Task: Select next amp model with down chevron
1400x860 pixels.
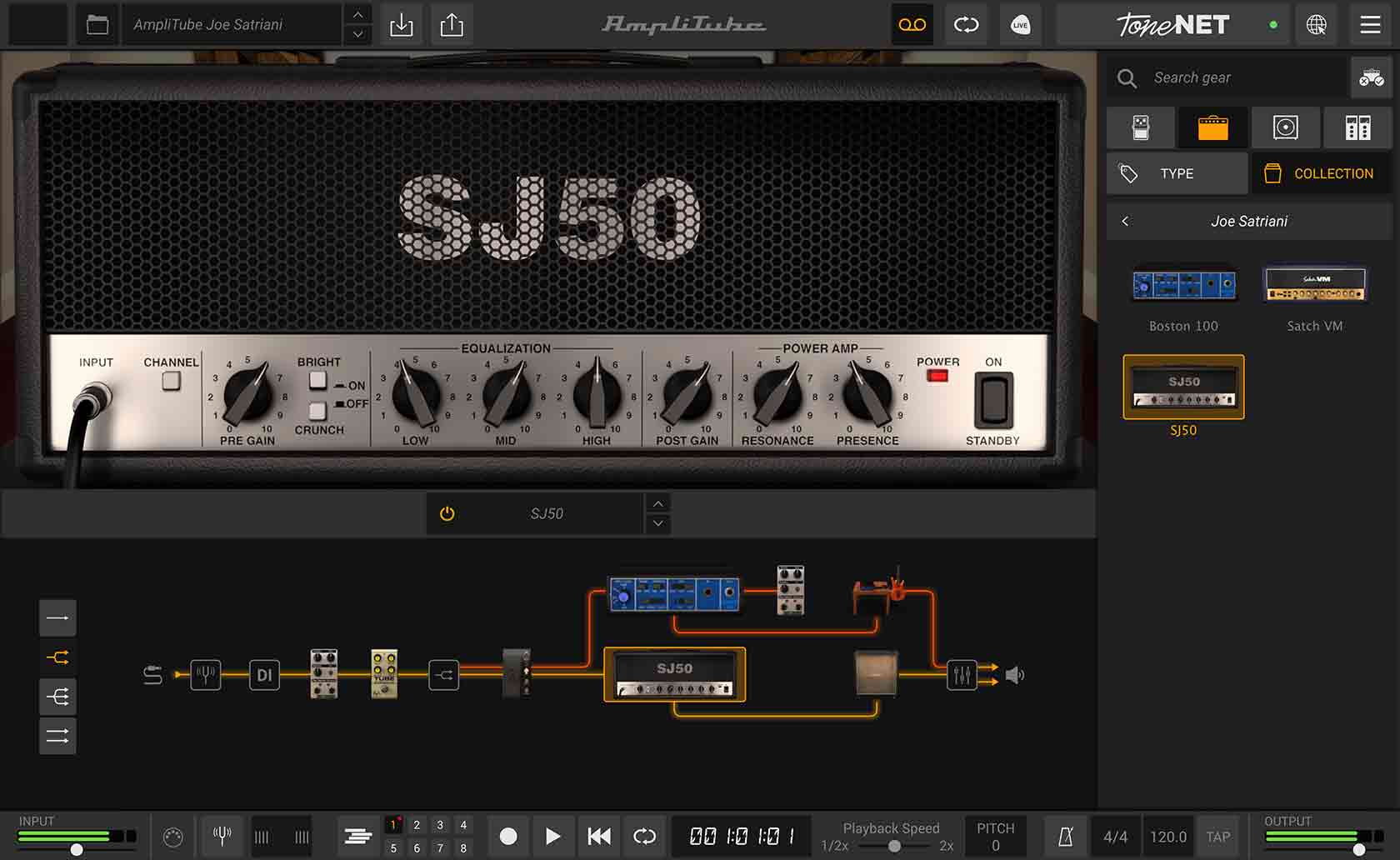Action: click(x=658, y=523)
